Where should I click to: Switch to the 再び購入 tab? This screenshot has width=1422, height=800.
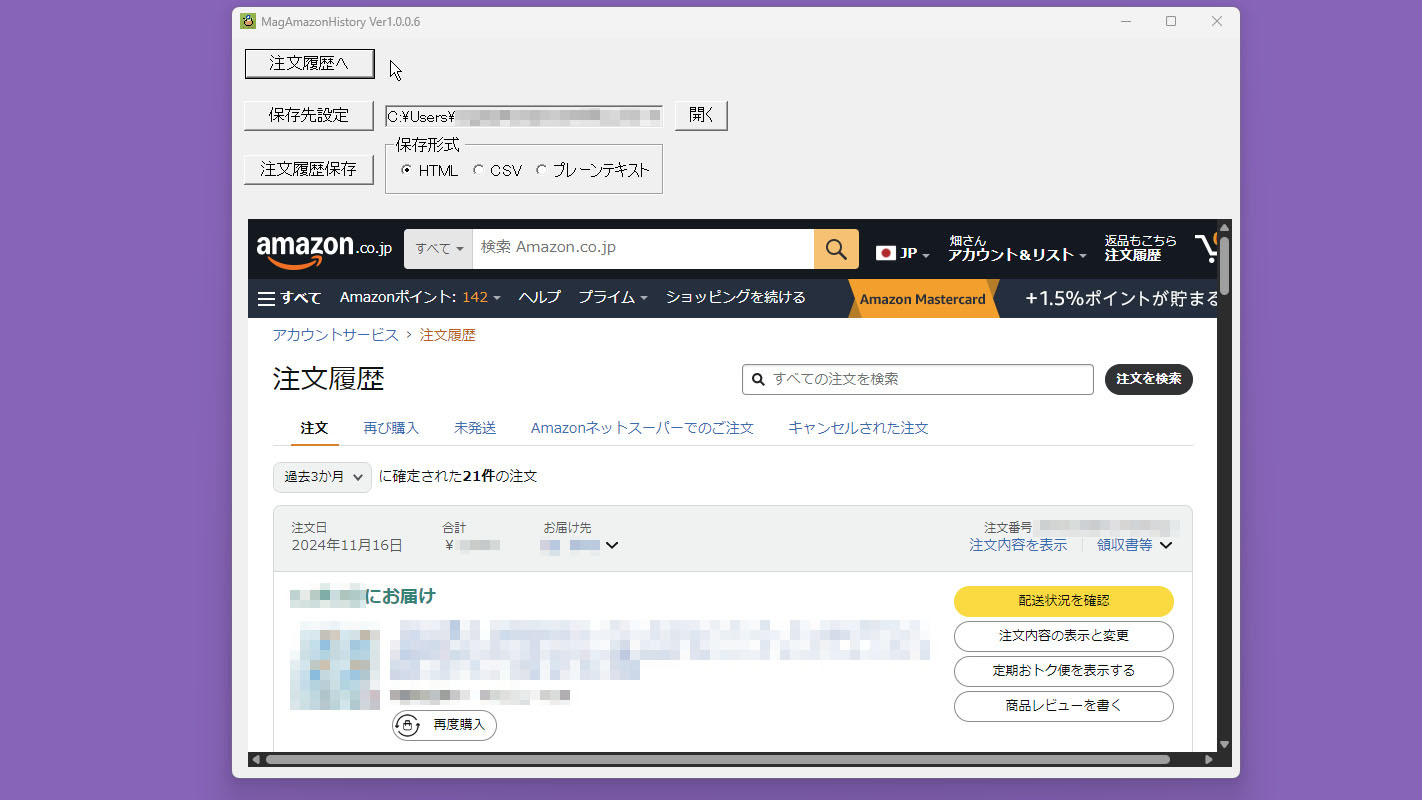point(391,428)
